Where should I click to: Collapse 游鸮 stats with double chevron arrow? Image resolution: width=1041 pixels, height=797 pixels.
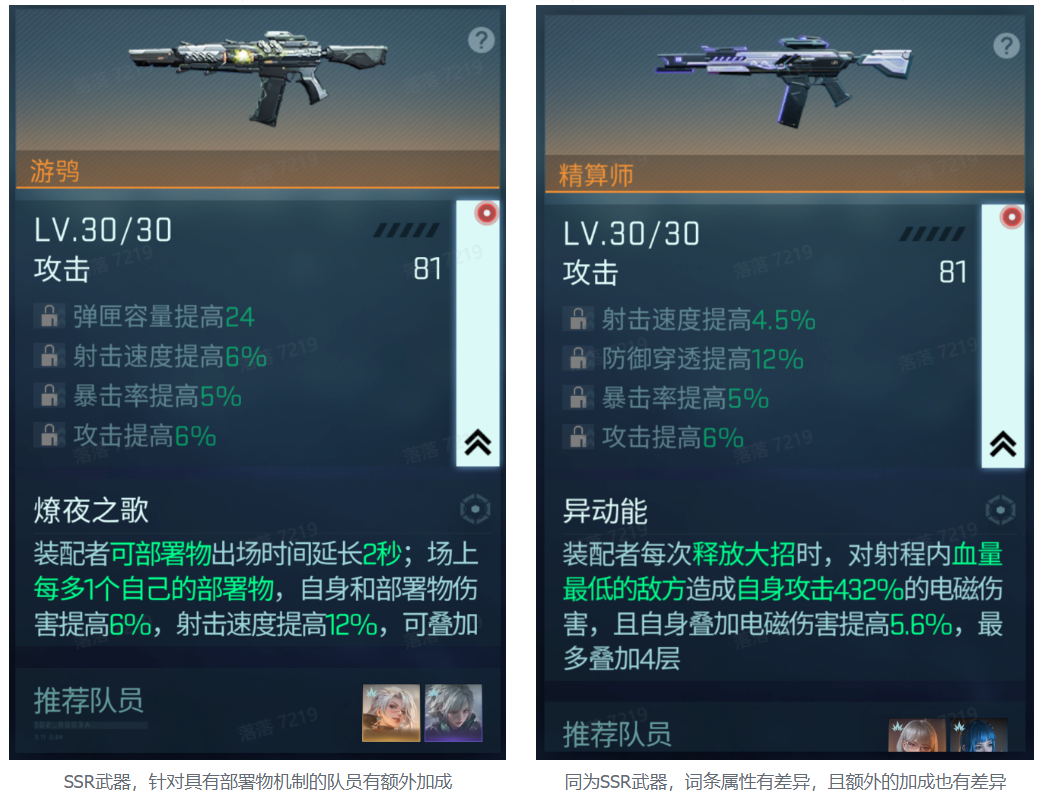(478, 442)
